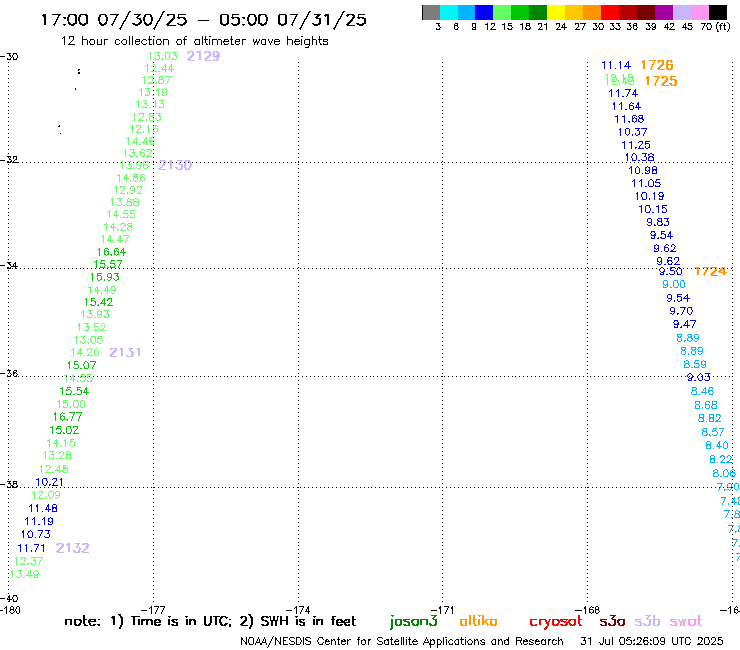This screenshot has width=740, height=650.
Task: Click the altika satellite legend label
Action: pyautogui.click(x=478, y=621)
